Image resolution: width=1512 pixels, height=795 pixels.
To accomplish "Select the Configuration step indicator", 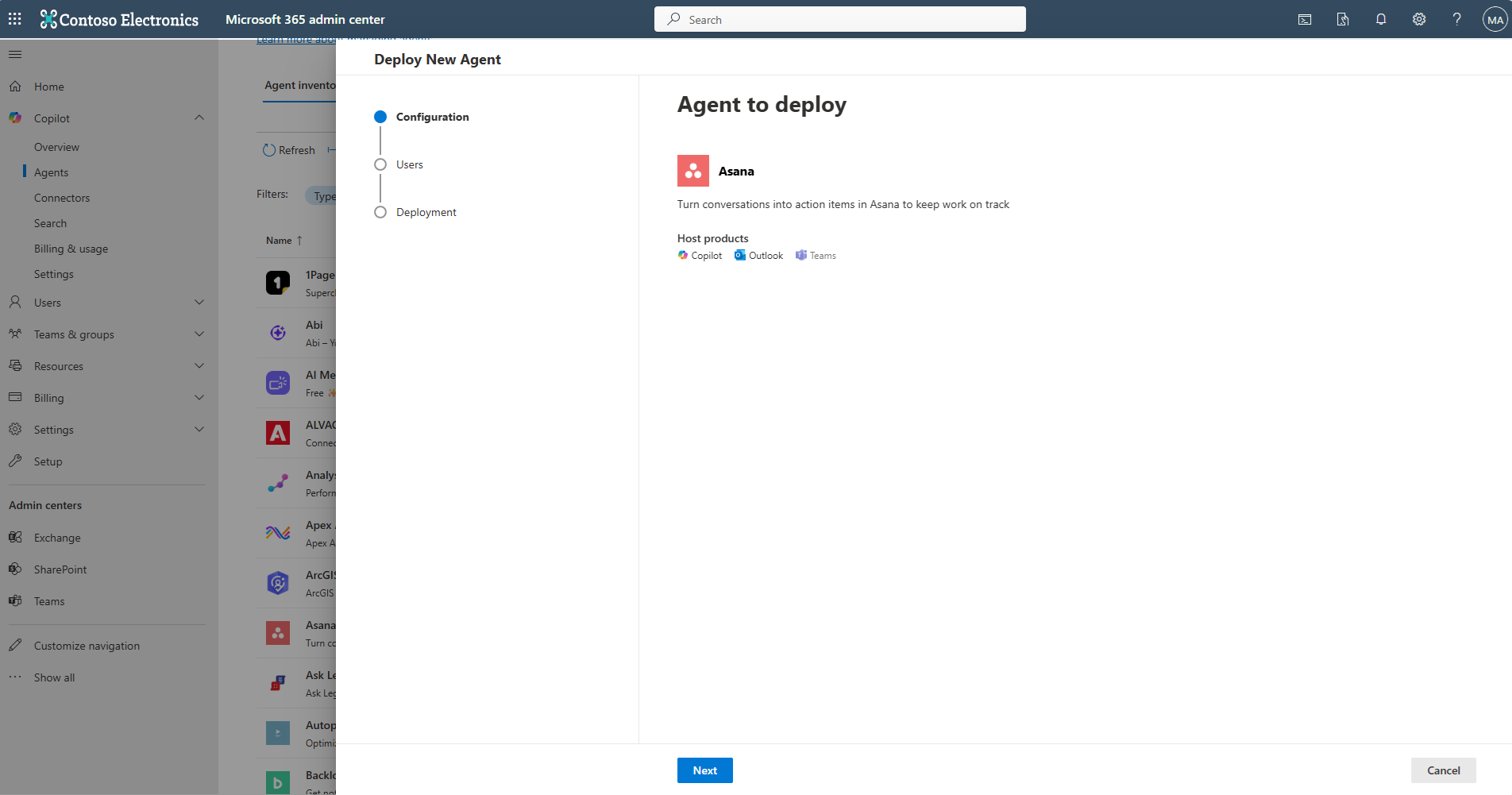I will pyautogui.click(x=380, y=117).
